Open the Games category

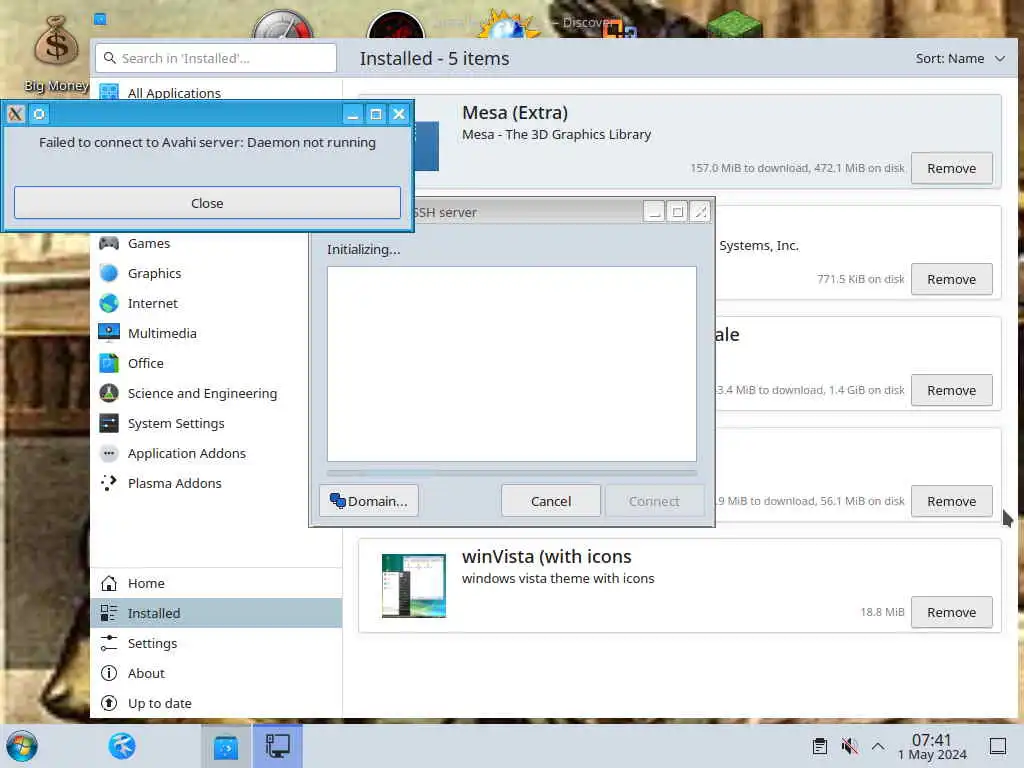pyautogui.click(x=216, y=243)
